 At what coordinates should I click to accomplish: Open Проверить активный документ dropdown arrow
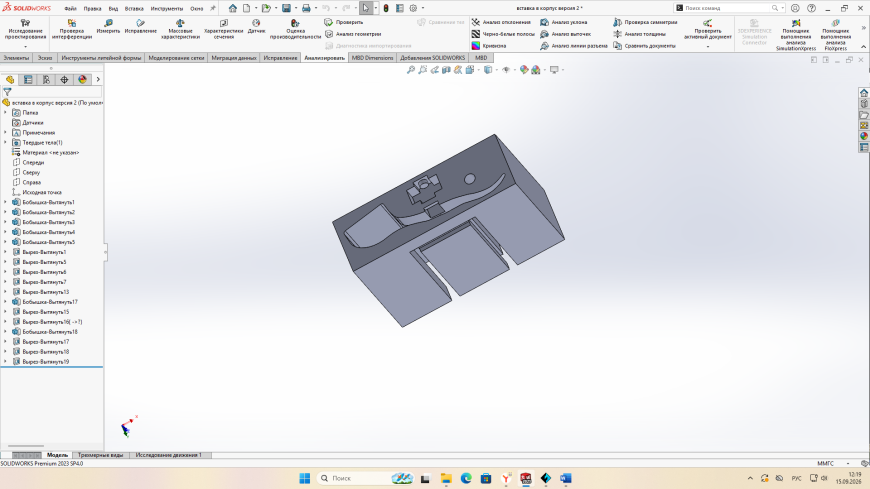point(707,47)
